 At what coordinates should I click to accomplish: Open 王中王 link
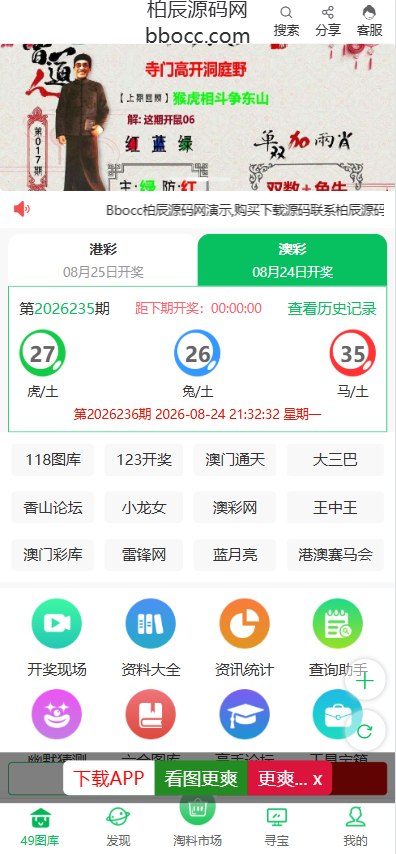[336, 508]
